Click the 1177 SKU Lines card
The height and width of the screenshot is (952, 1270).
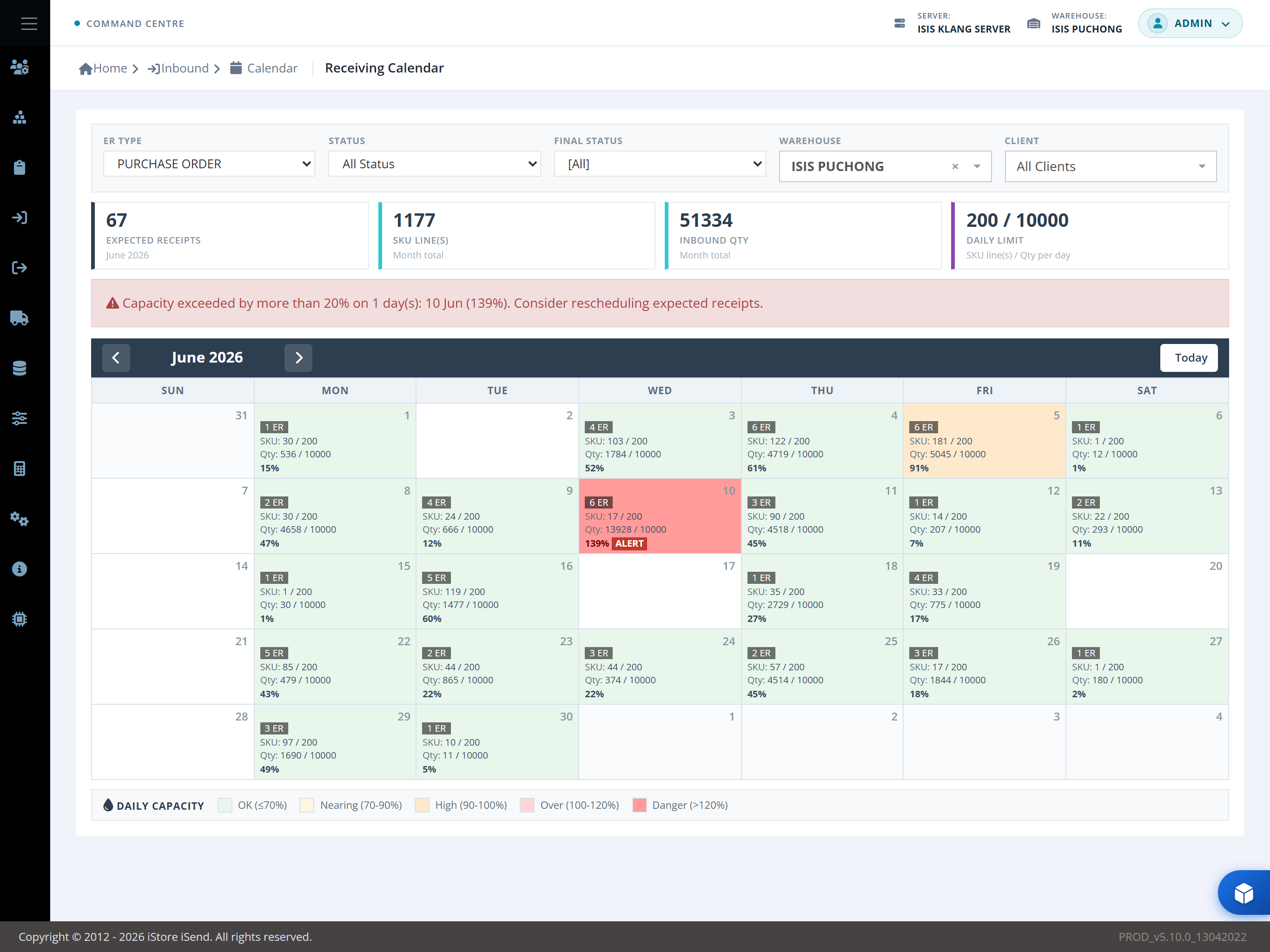coord(516,235)
